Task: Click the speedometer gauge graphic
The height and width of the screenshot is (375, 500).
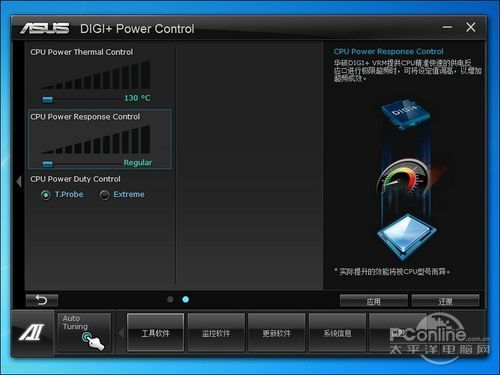Action: click(403, 177)
